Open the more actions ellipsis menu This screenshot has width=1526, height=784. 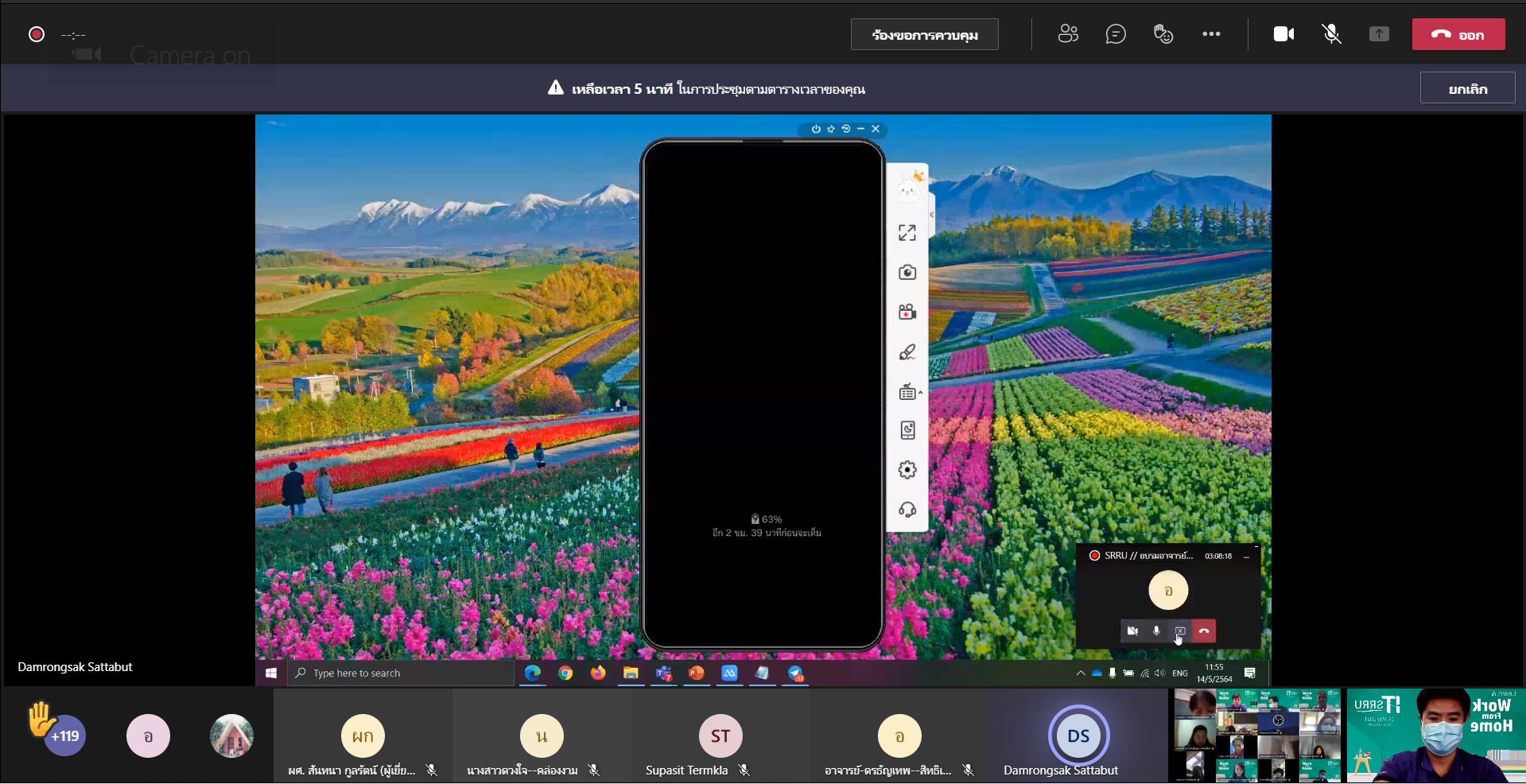tap(1211, 34)
